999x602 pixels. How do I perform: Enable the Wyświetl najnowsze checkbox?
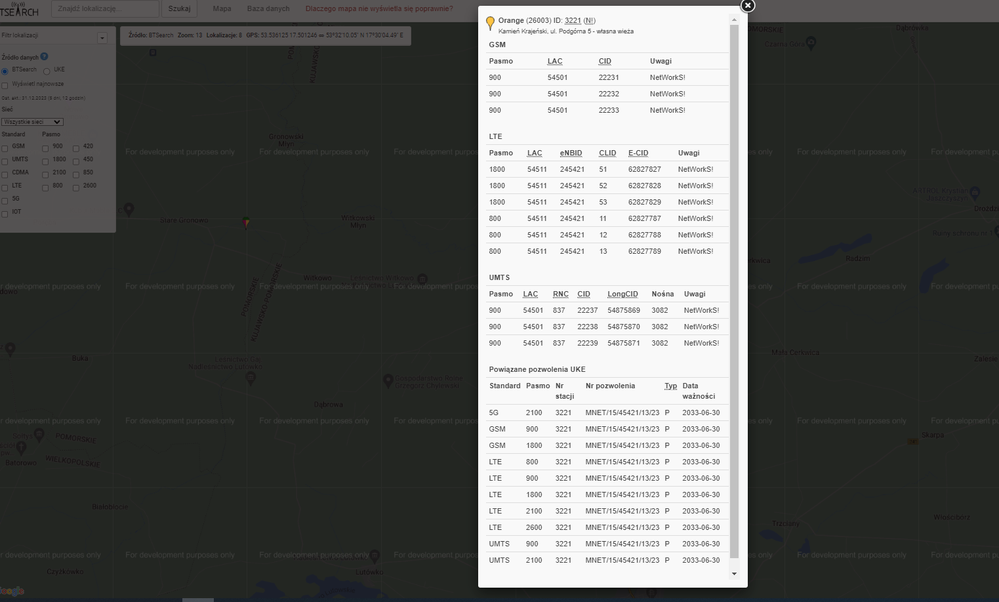pos(5,84)
